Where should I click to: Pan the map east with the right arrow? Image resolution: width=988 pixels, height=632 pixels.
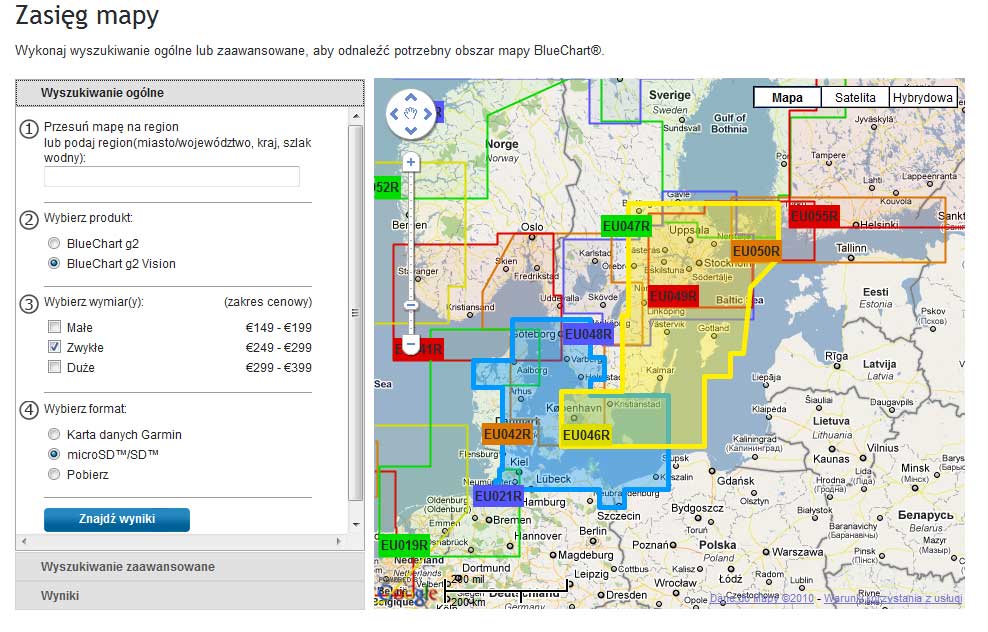tap(426, 113)
